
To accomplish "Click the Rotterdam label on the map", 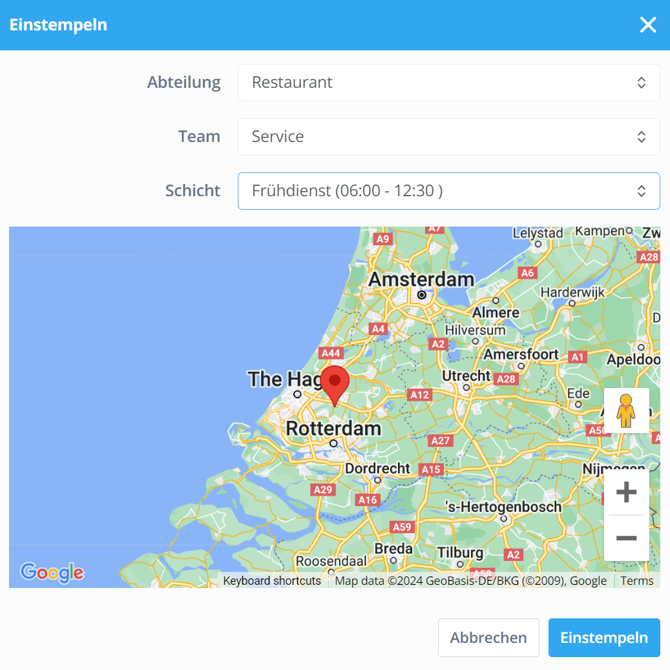I will 333,429.
